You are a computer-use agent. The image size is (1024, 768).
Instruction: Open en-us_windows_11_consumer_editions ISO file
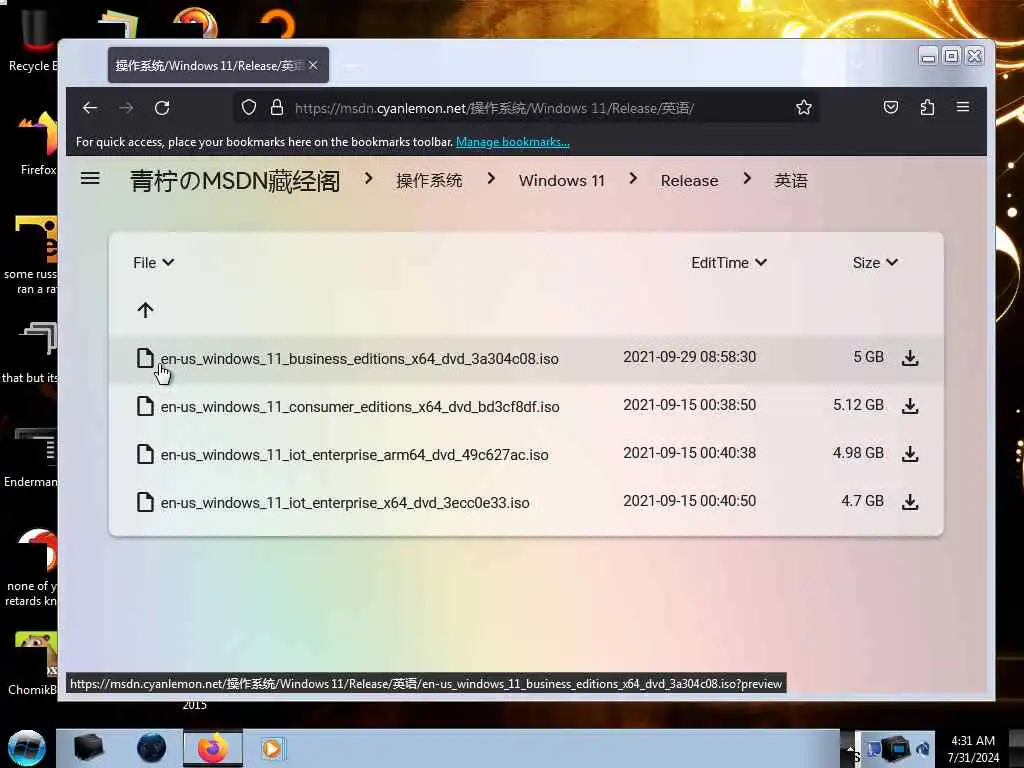tap(360, 407)
